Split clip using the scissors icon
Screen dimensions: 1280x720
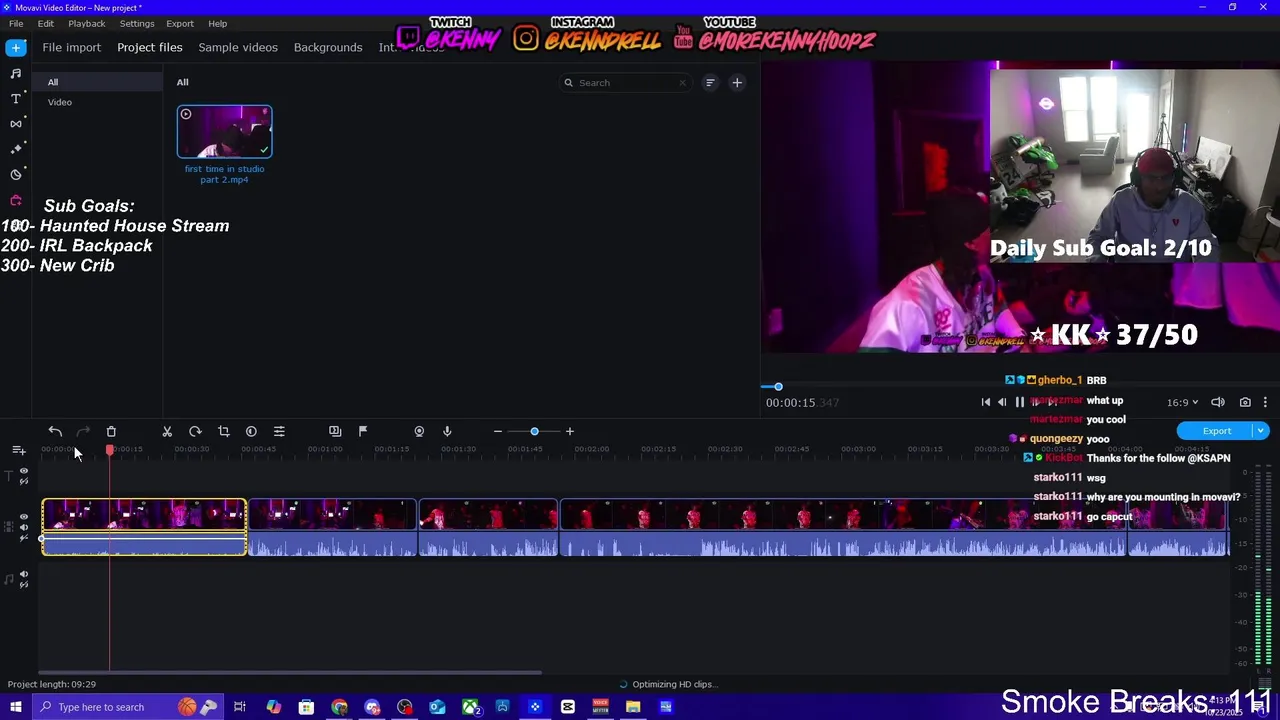(167, 431)
